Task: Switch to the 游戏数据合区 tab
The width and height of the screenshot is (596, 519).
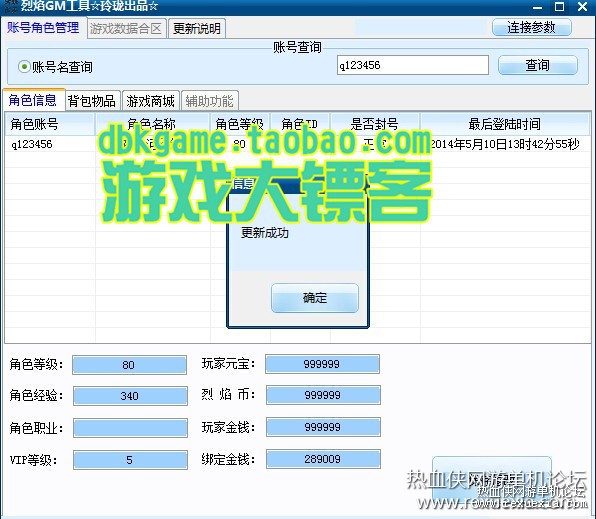Action: click(127, 29)
